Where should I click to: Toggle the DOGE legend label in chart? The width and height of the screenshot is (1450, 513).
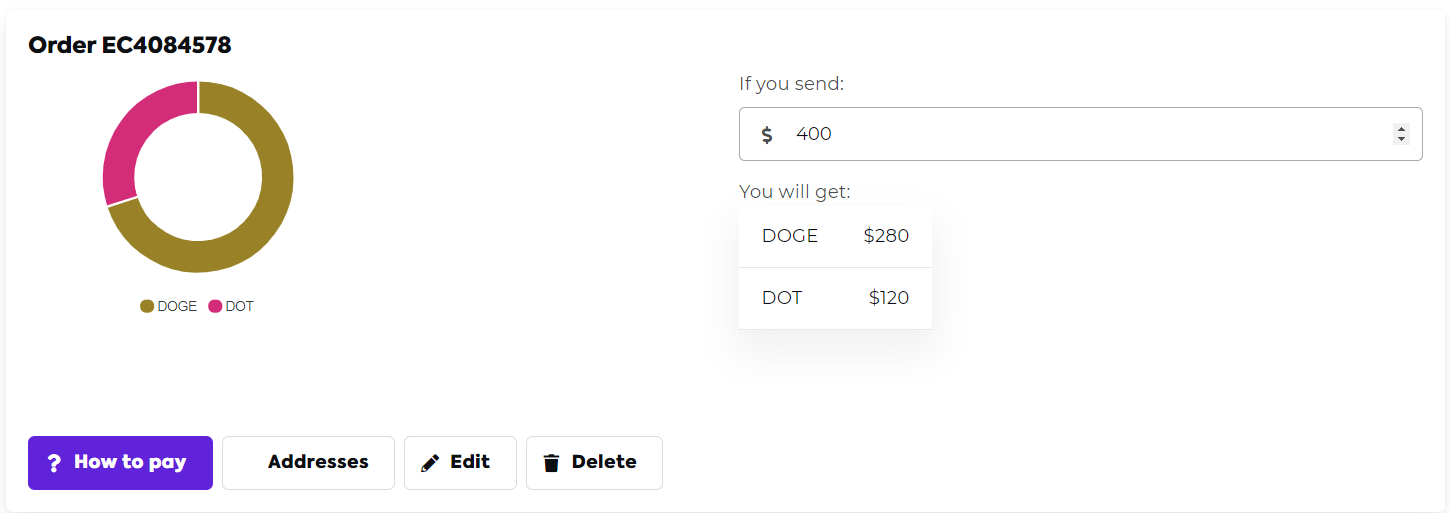pos(177,306)
